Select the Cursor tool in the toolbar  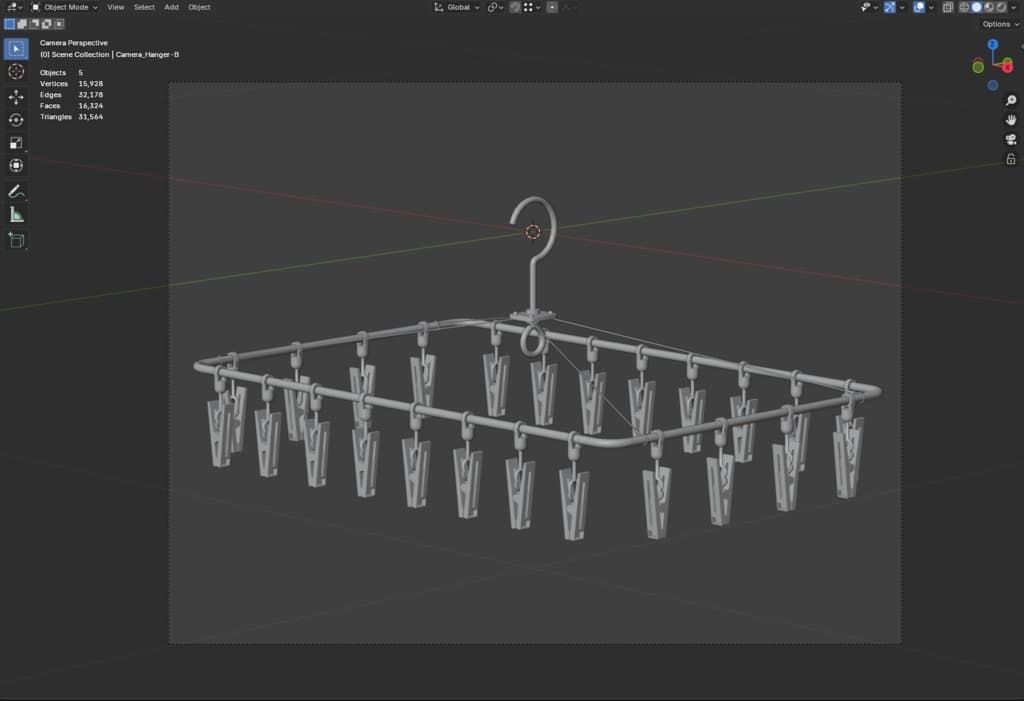pyautogui.click(x=16, y=72)
